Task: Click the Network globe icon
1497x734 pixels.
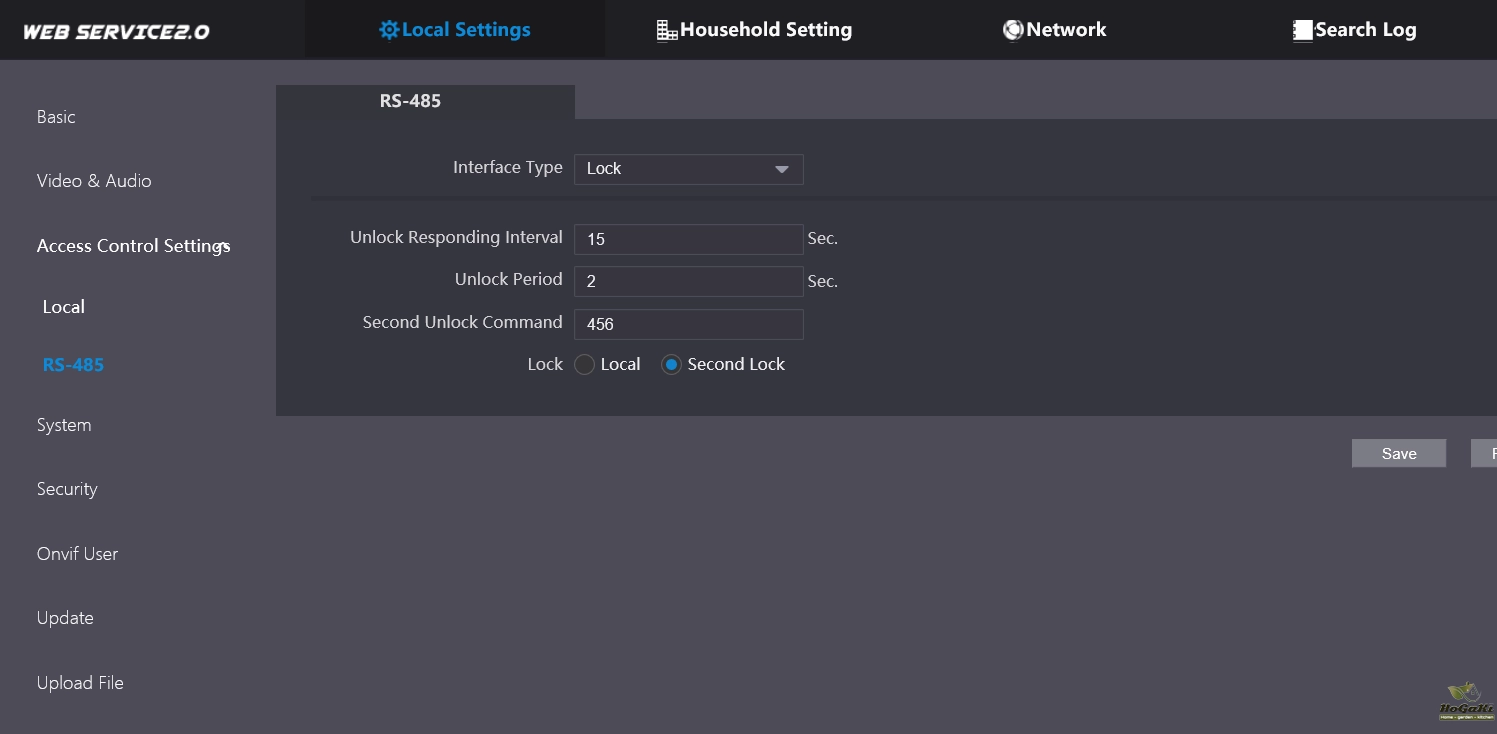Action: tap(1013, 30)
